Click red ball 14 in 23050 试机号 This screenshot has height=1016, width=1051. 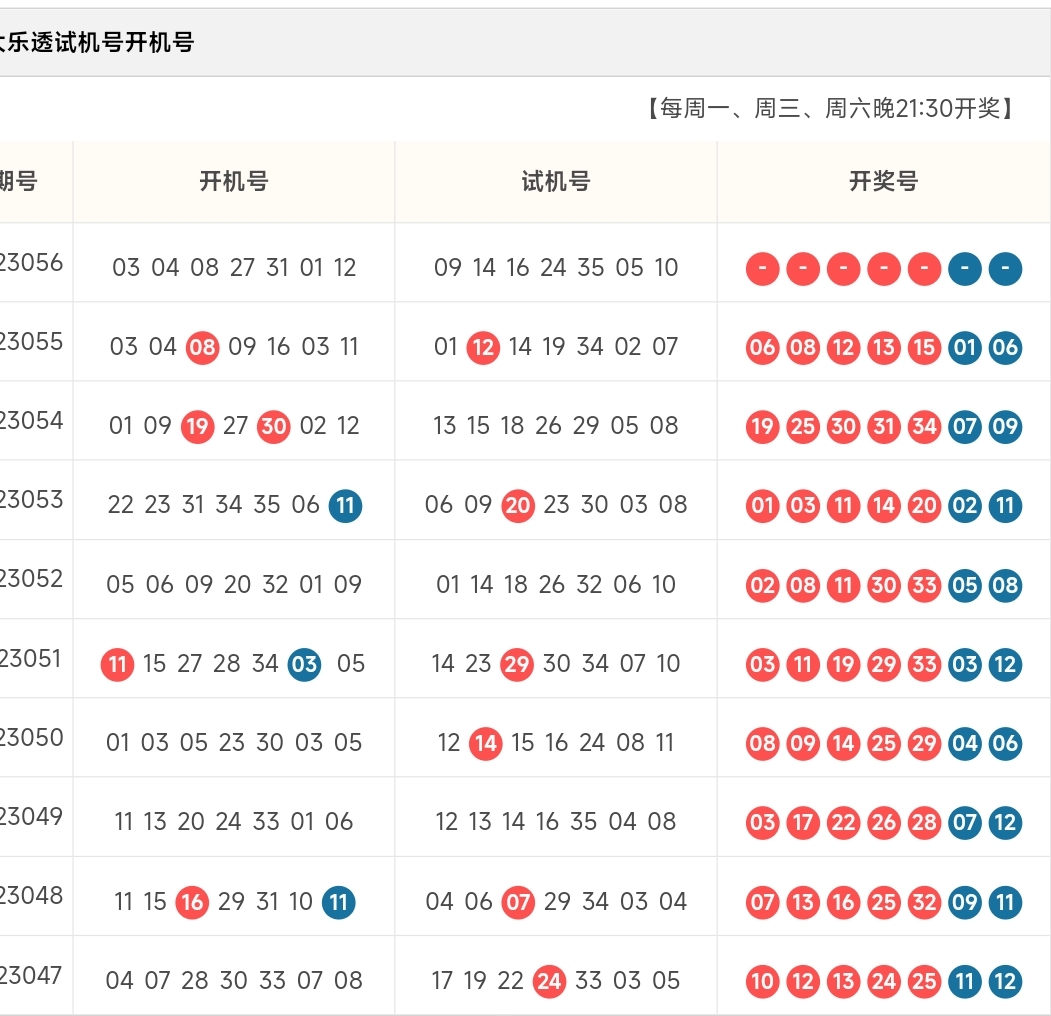coord(486,743)
